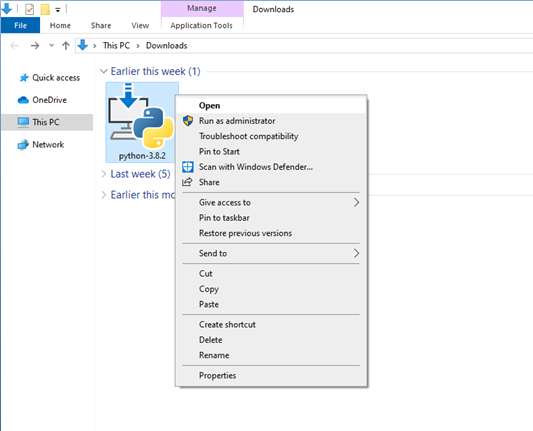Switch to the Share ribbon tab
533x431 pixels.
pyautogui.click(x=101, y=25)
